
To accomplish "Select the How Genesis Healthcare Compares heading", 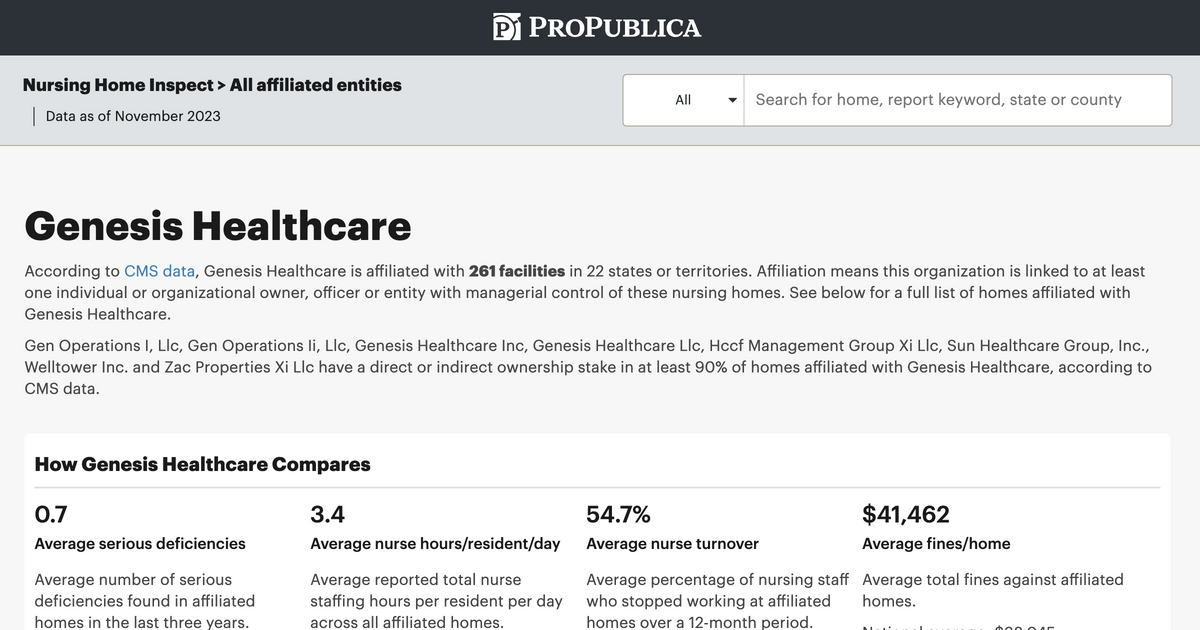I will click(x=203, y=464).
